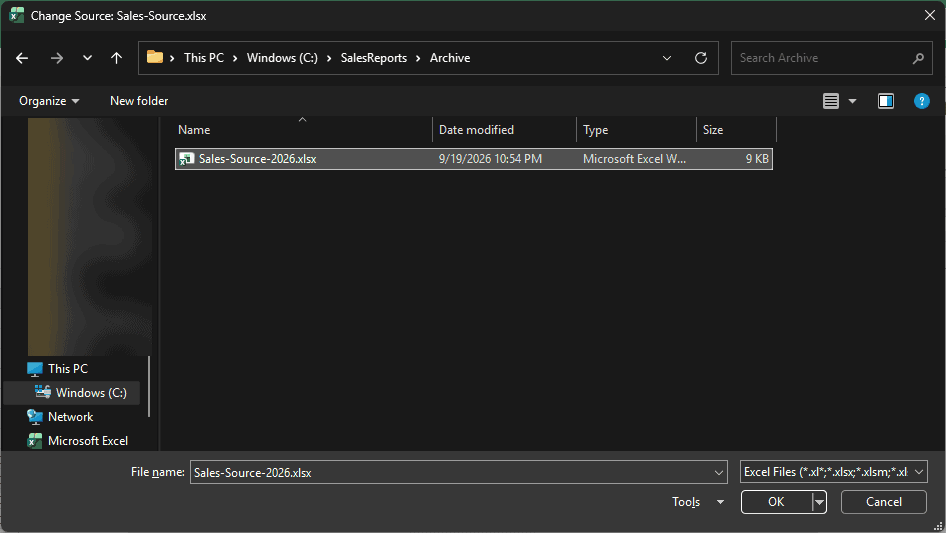Sort by Date modified column

tap(504, 130)
